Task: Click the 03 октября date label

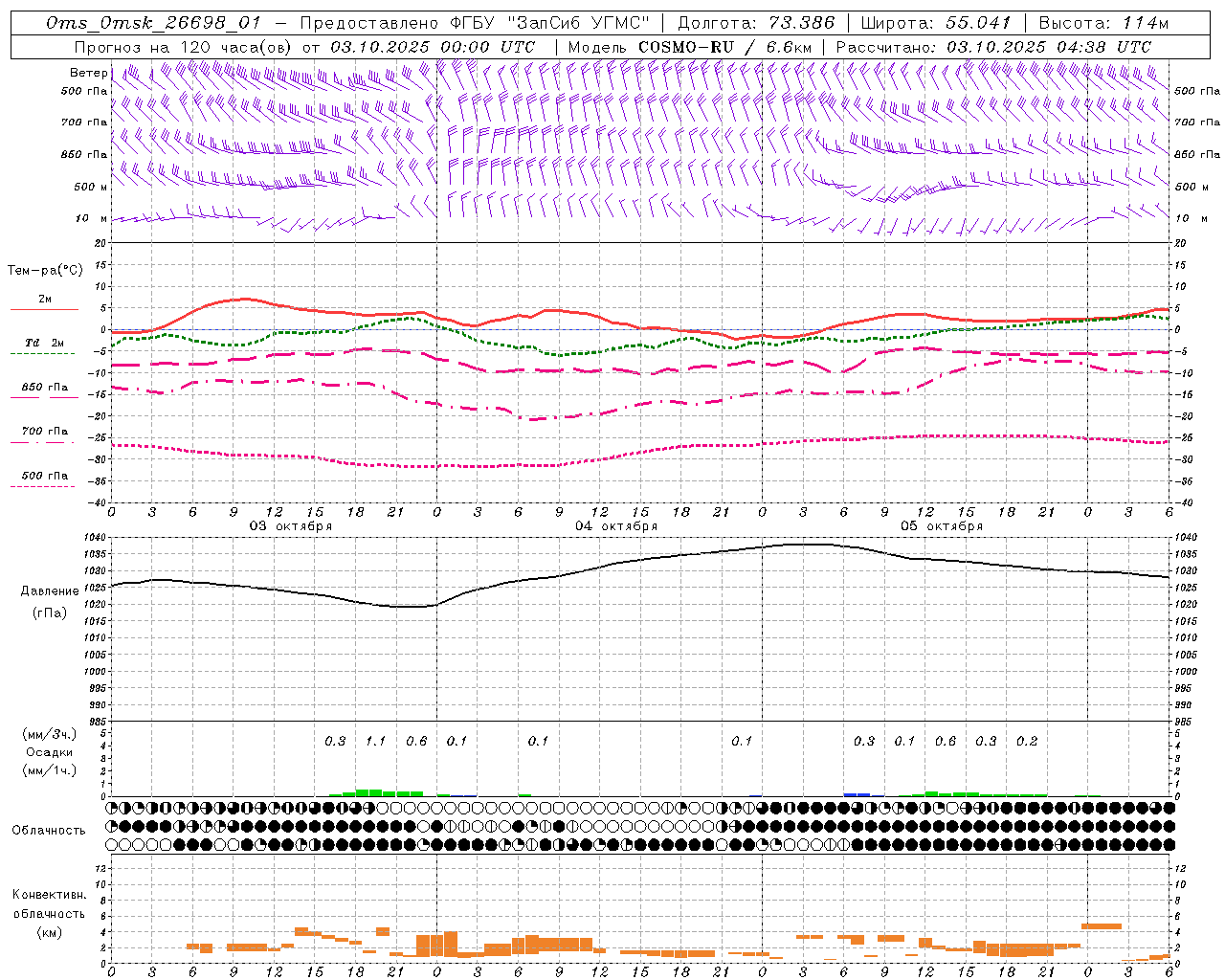Action: tap(291, 526)
